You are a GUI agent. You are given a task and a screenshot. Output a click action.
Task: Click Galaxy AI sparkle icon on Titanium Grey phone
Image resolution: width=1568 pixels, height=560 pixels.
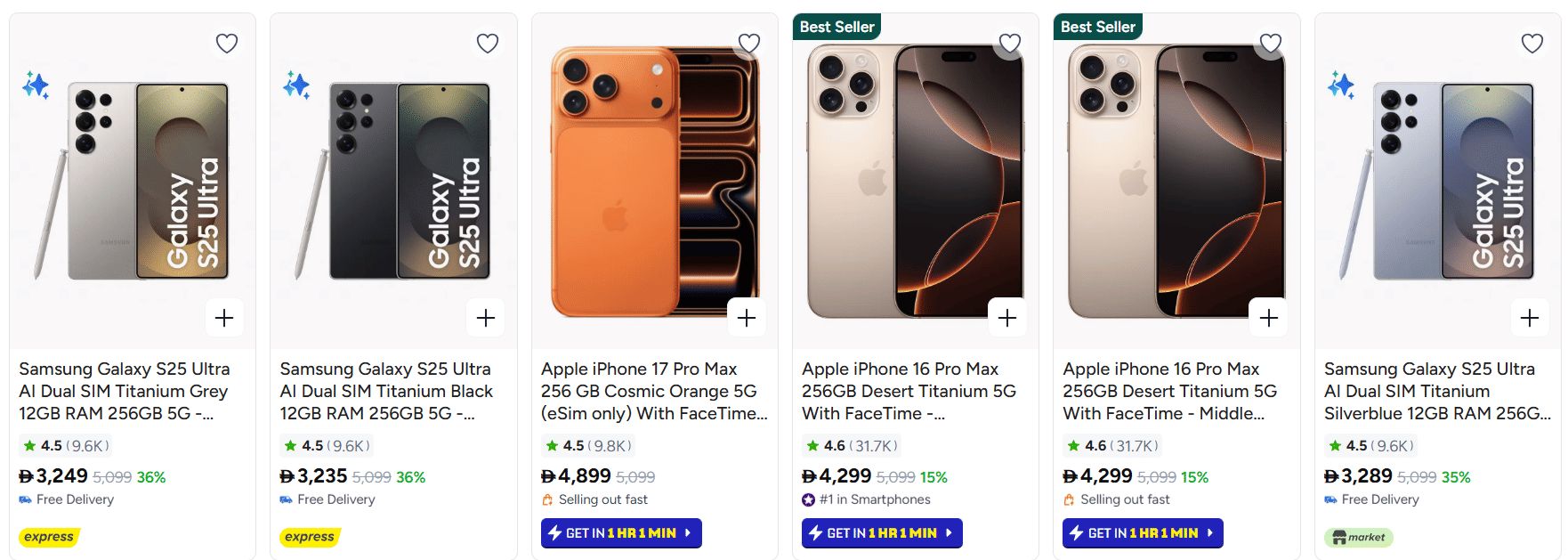[36, 85]
